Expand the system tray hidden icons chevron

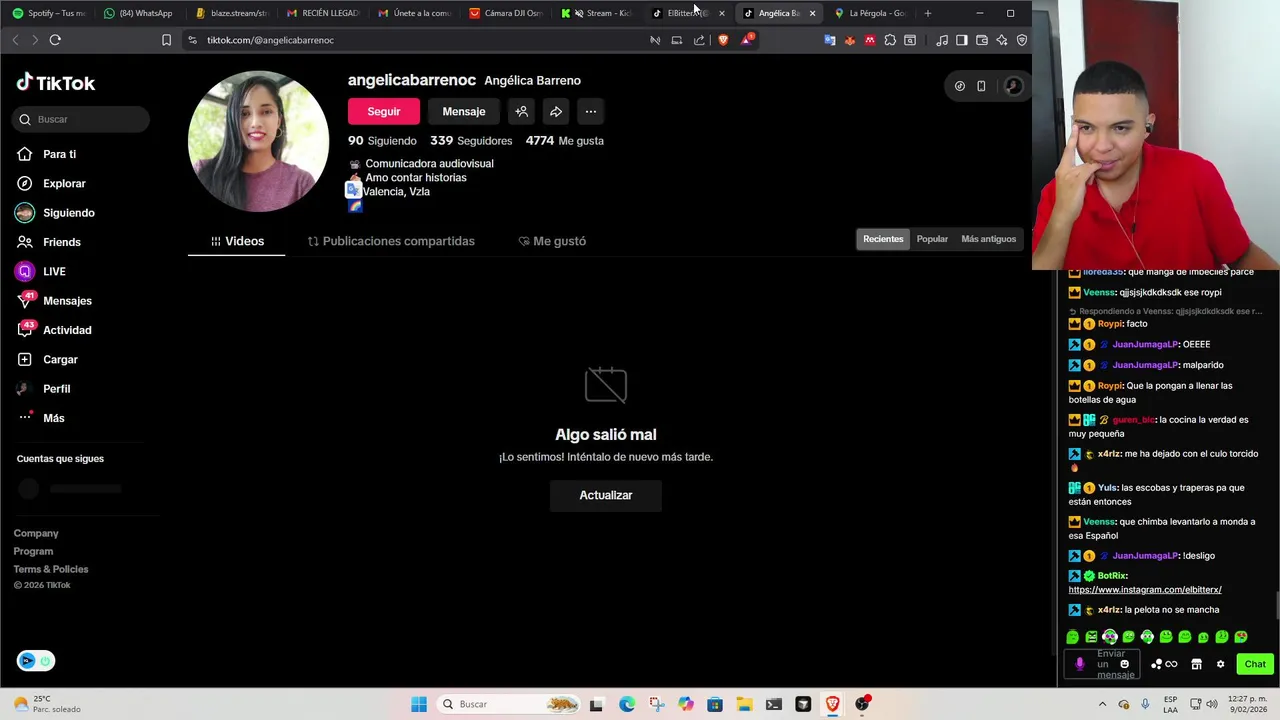(1102, 704)
